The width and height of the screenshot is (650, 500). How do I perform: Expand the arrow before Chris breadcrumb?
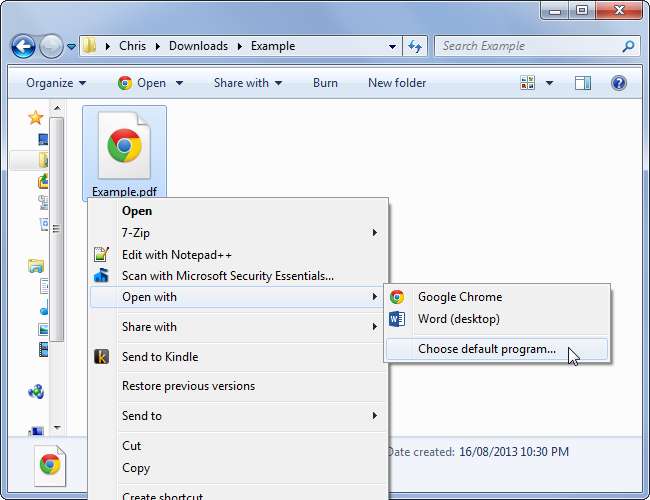click(108, 46)
